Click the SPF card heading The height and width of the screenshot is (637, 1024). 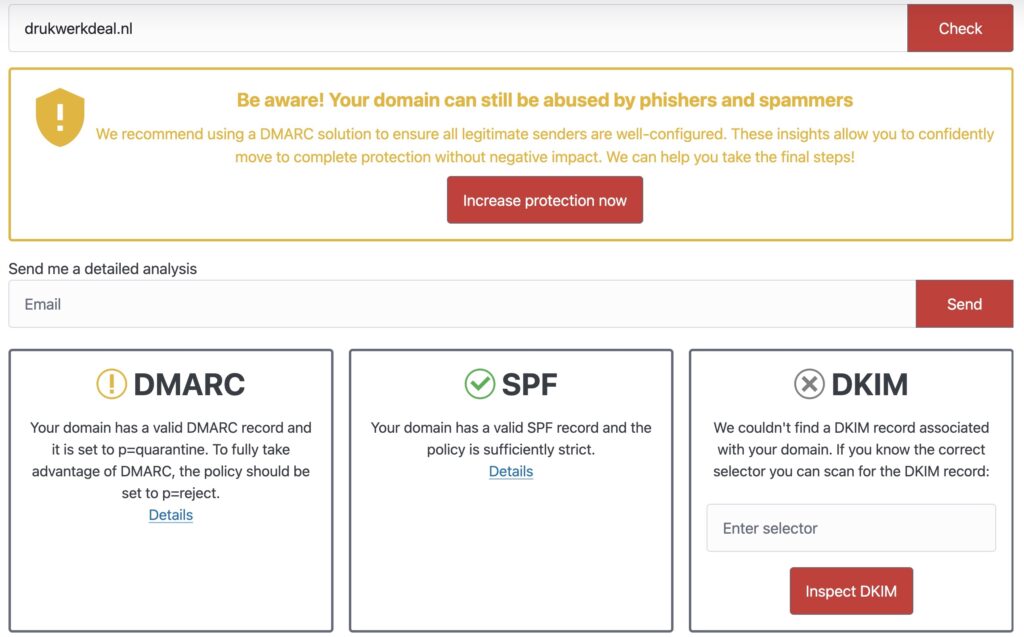[x=529, y=384]
